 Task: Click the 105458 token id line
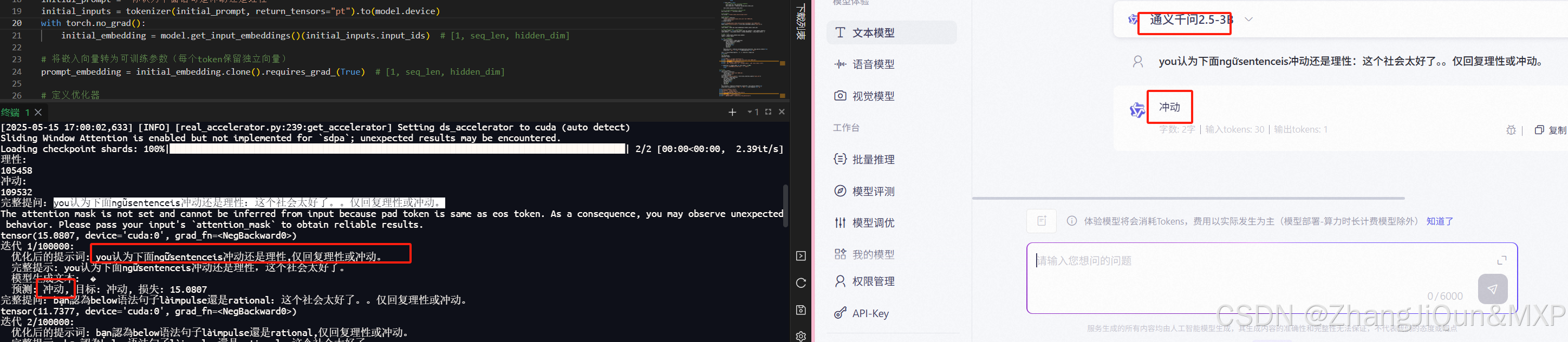coord(16,170)
